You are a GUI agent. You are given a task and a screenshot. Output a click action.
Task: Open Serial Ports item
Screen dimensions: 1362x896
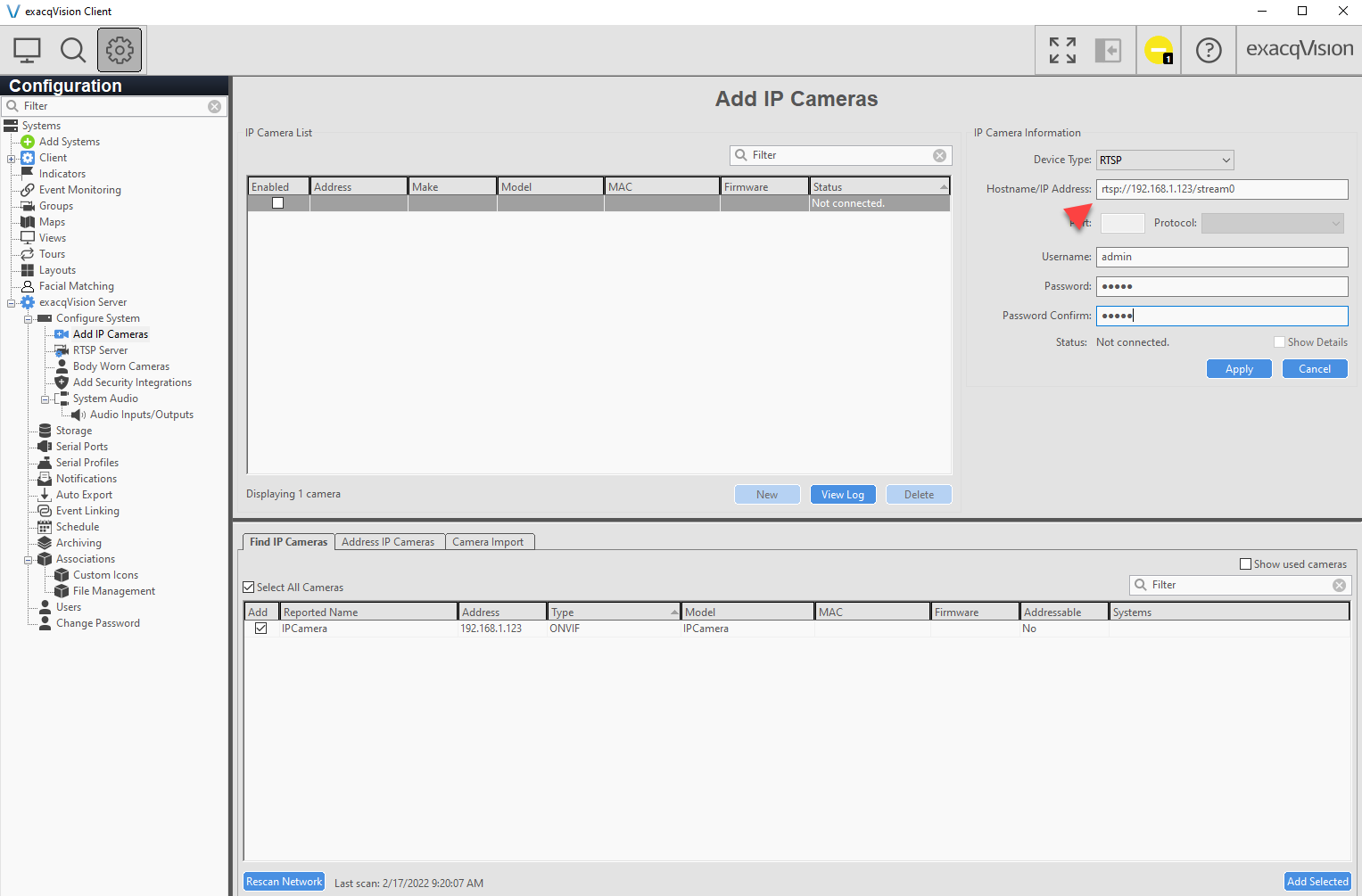pos(81,447)
